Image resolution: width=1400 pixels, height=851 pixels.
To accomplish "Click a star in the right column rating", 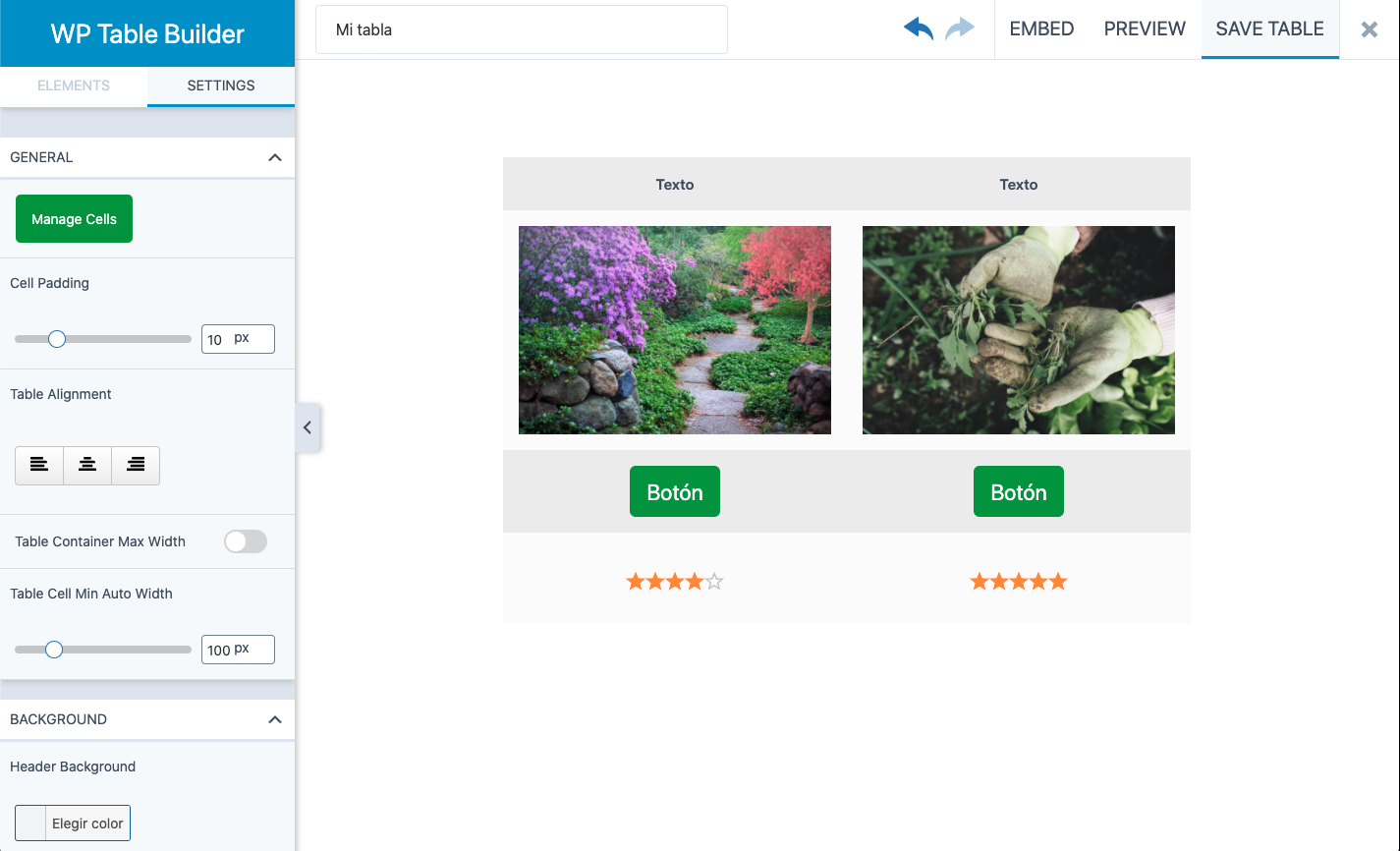I will pyautogui.click(x=1019, y=581).
